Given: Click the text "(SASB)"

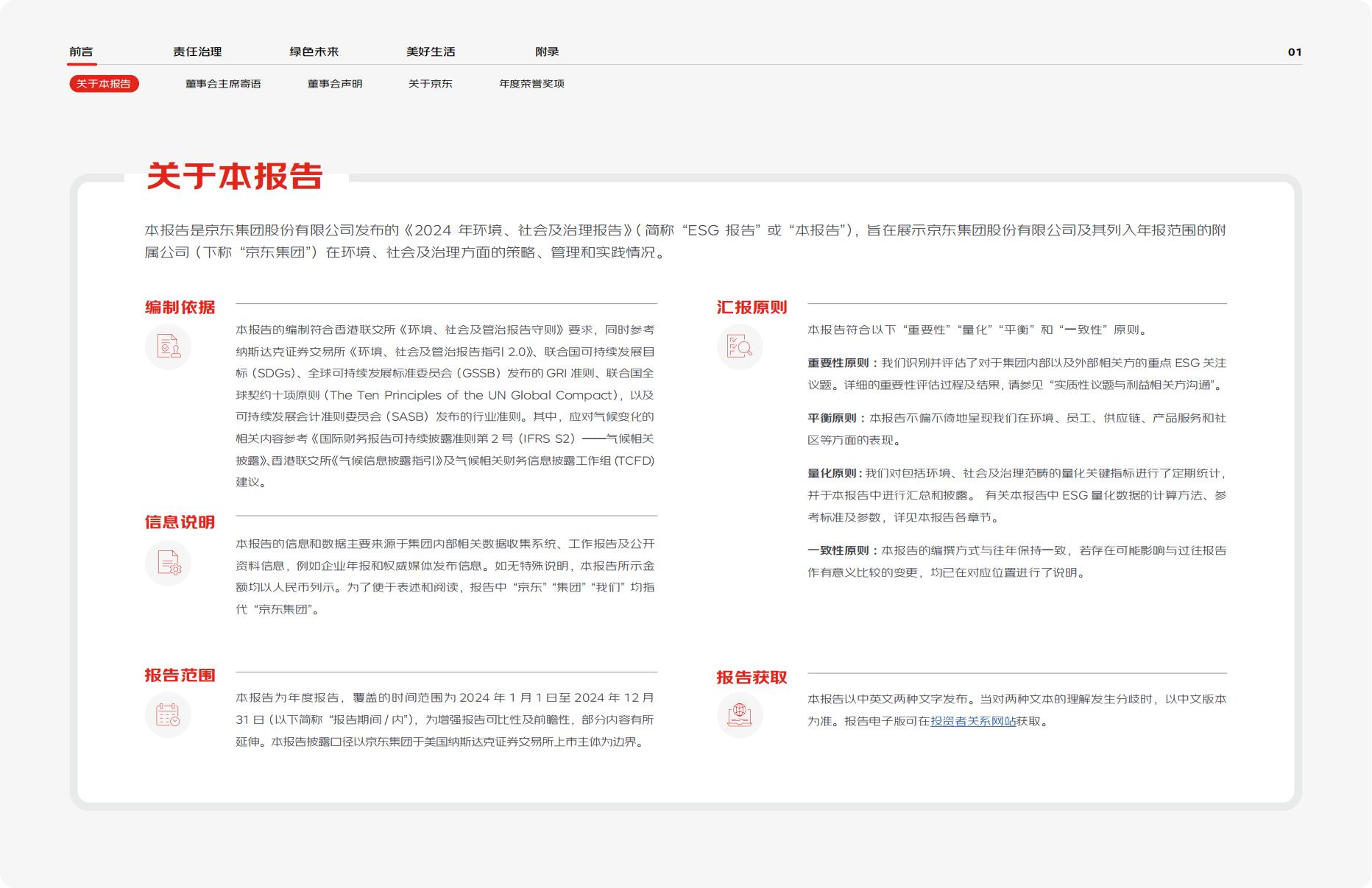Looking at the screenshot, I should click(x=409, y=416).
